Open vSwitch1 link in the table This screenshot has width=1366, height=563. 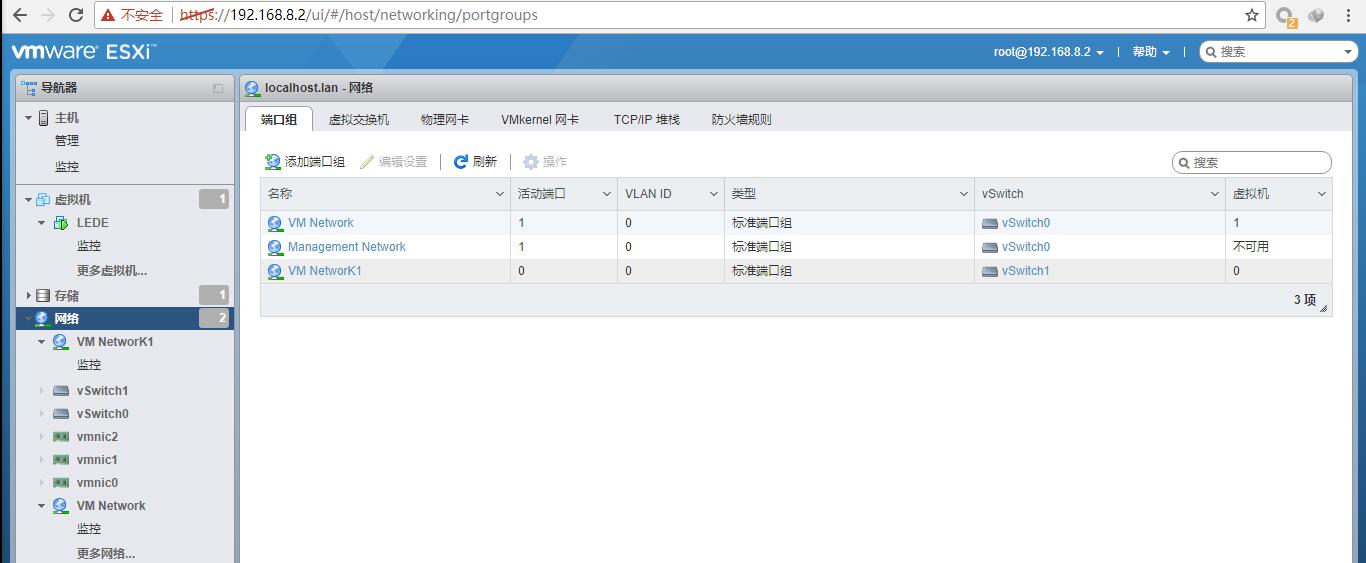point(1026,271)
